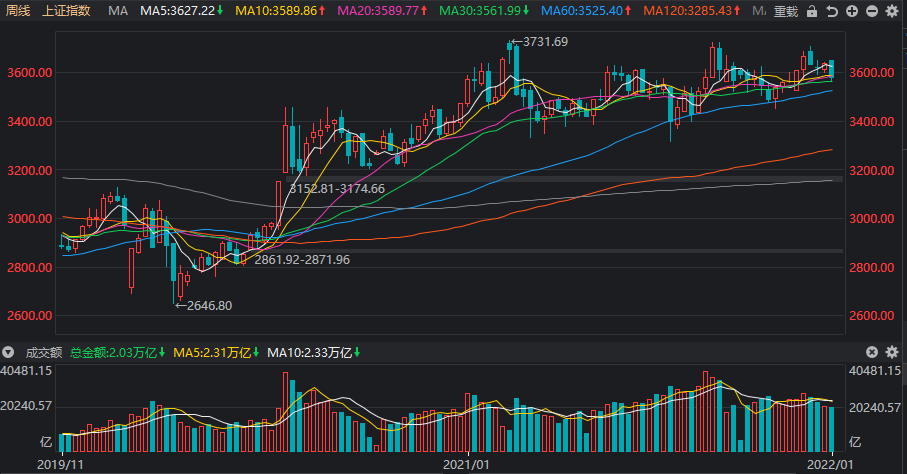Toggle the chart lock icon
907x474 pixels.
812,11
